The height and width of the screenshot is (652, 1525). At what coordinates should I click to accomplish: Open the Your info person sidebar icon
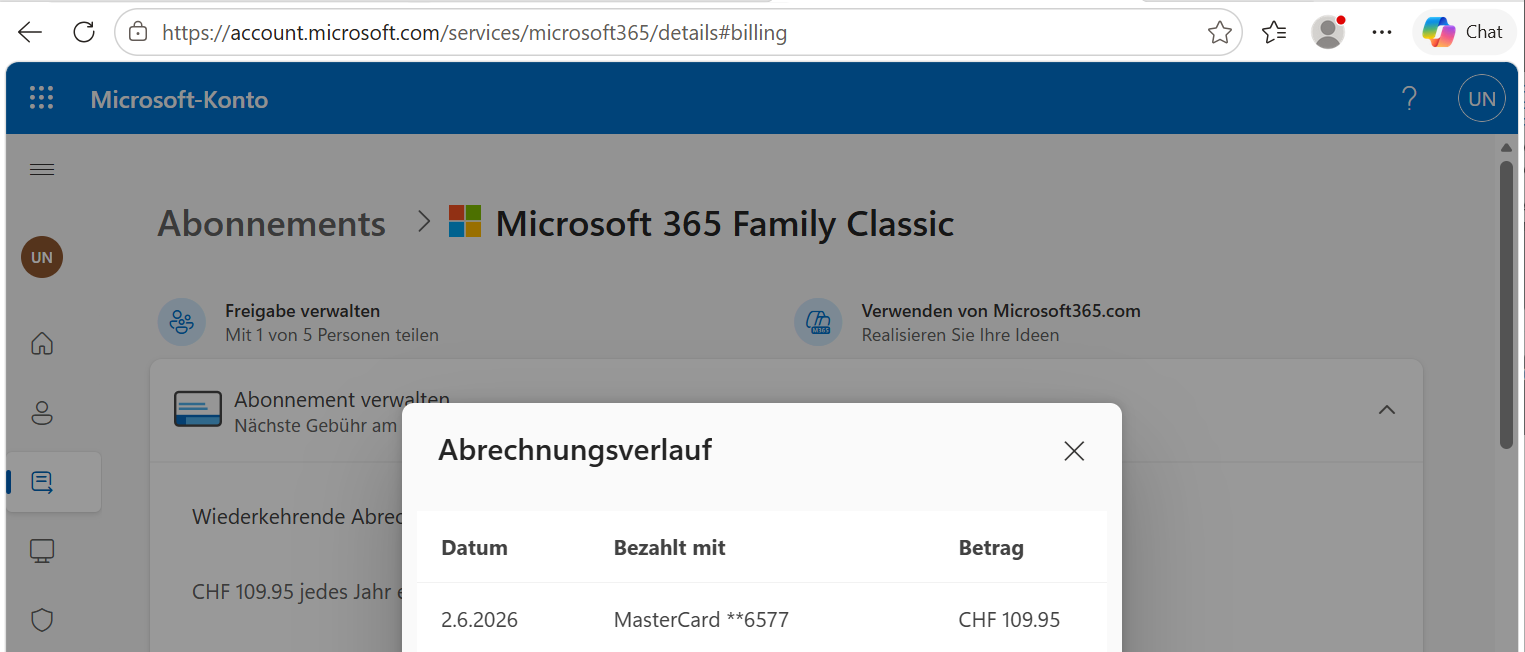(42, 413)
